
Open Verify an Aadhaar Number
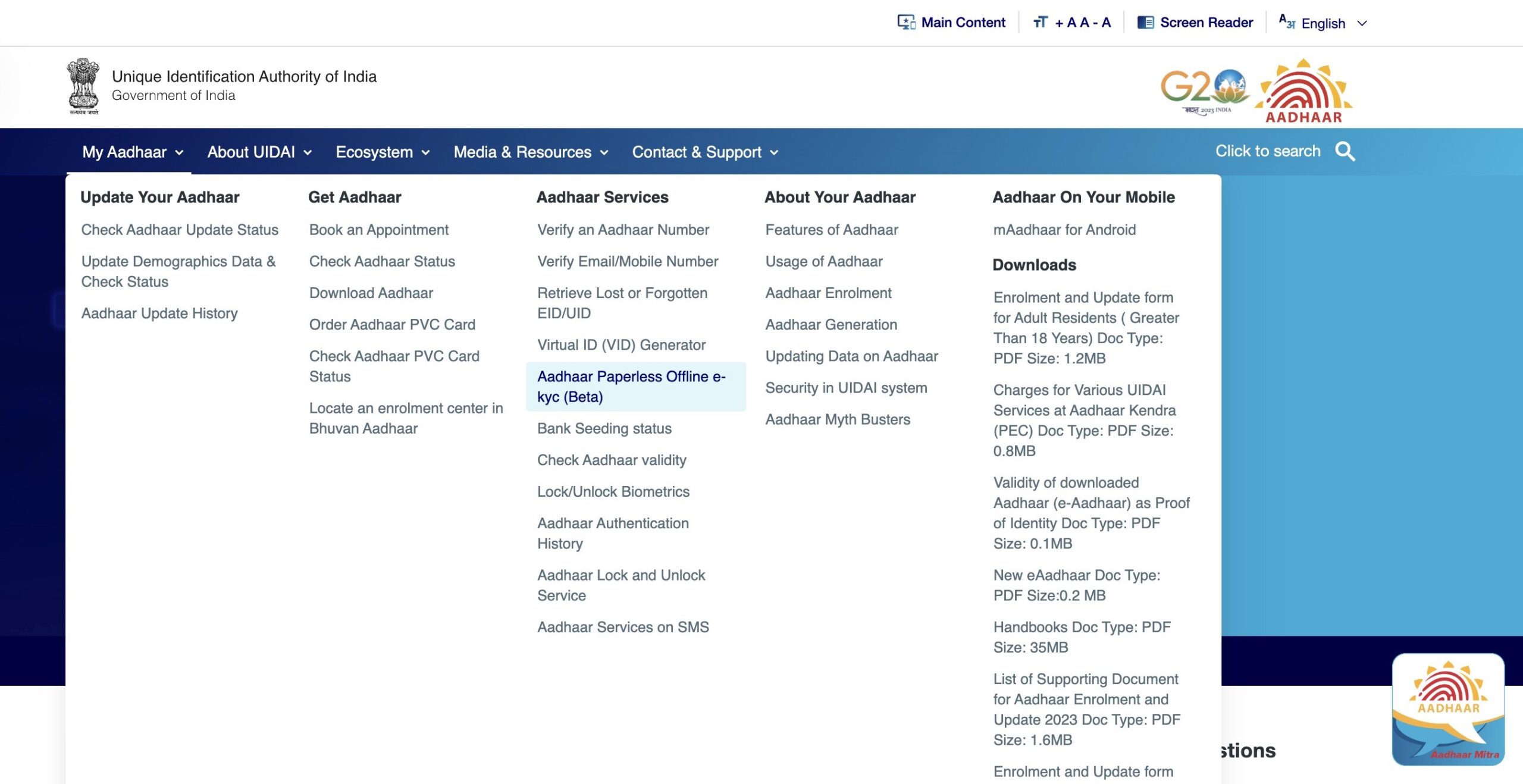(623, 230)
